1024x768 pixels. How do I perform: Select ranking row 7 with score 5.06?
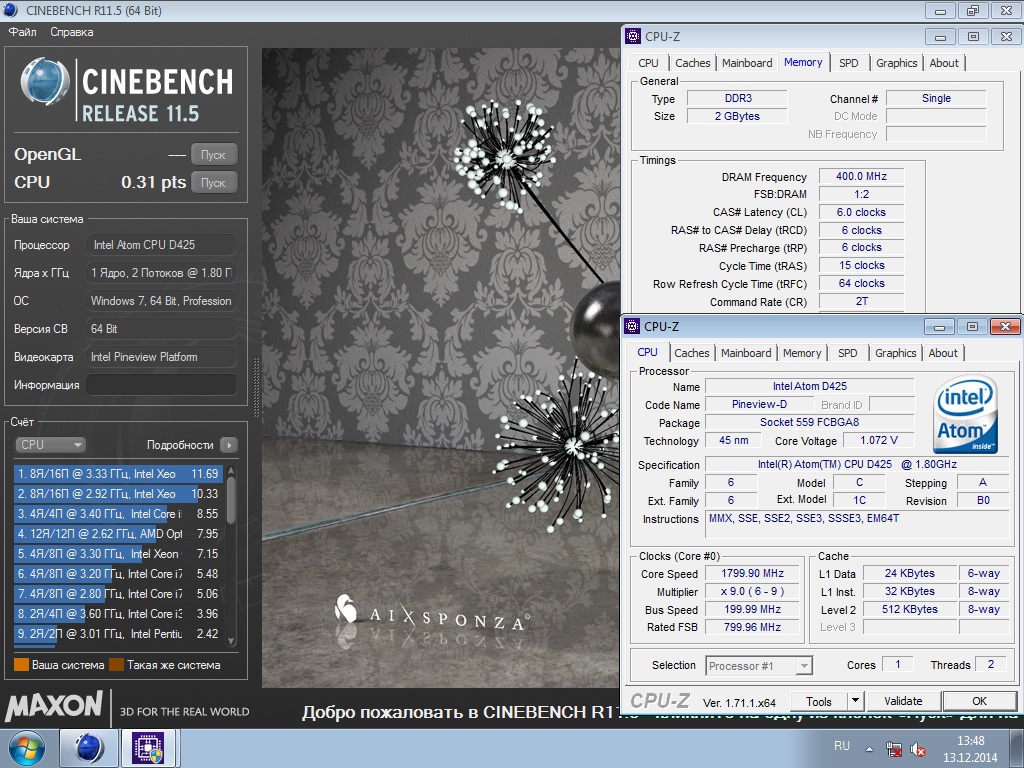(x=118, y=594)
